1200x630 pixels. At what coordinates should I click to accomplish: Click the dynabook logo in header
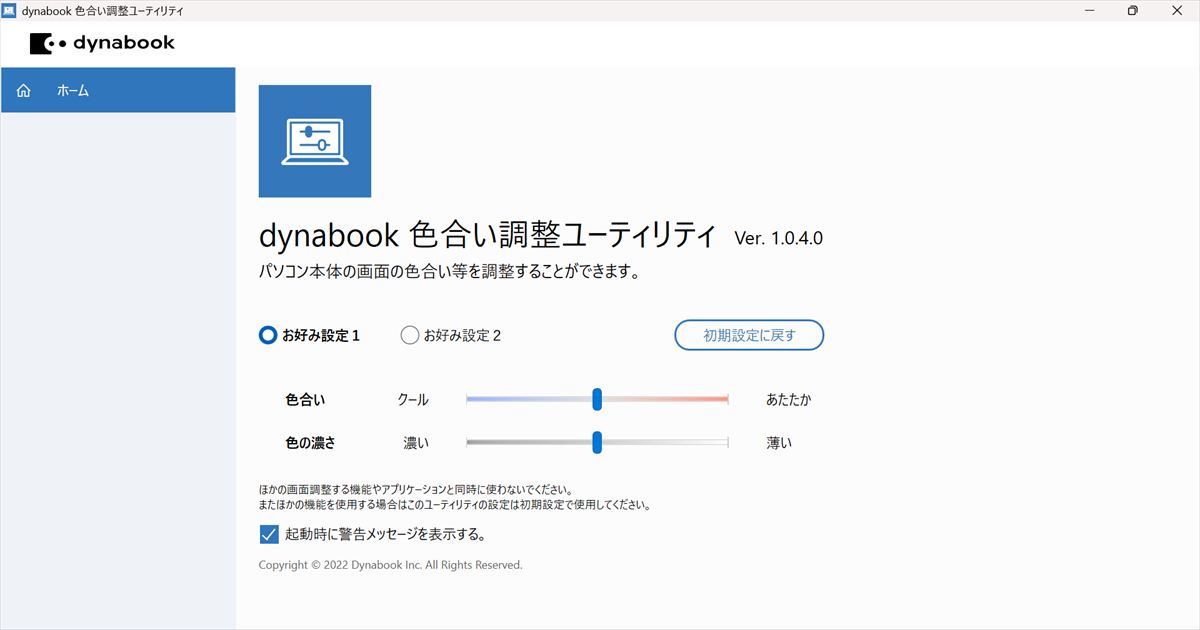click(102, 43)
